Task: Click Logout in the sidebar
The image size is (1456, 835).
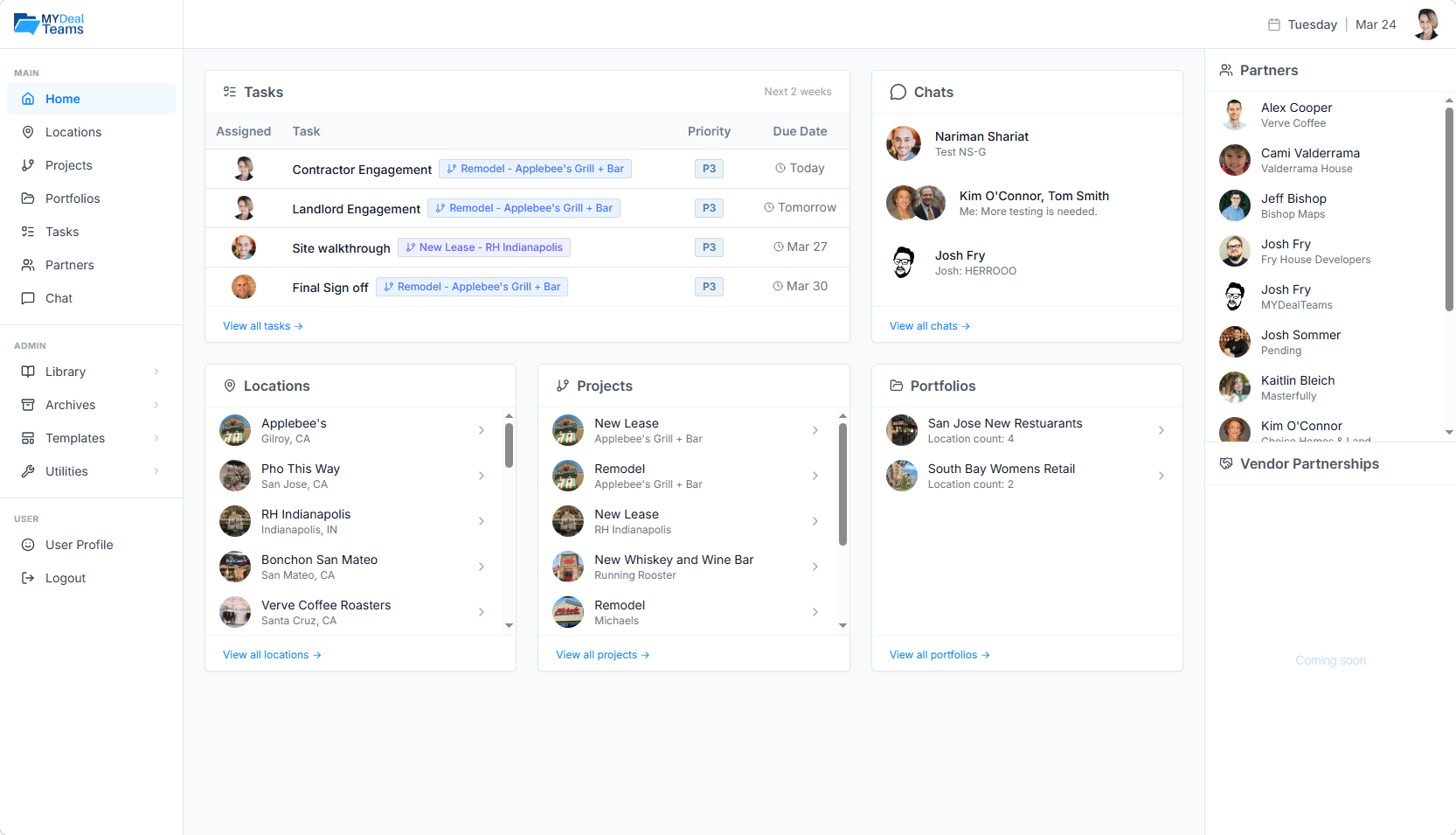Action: [x=29, y=578]
